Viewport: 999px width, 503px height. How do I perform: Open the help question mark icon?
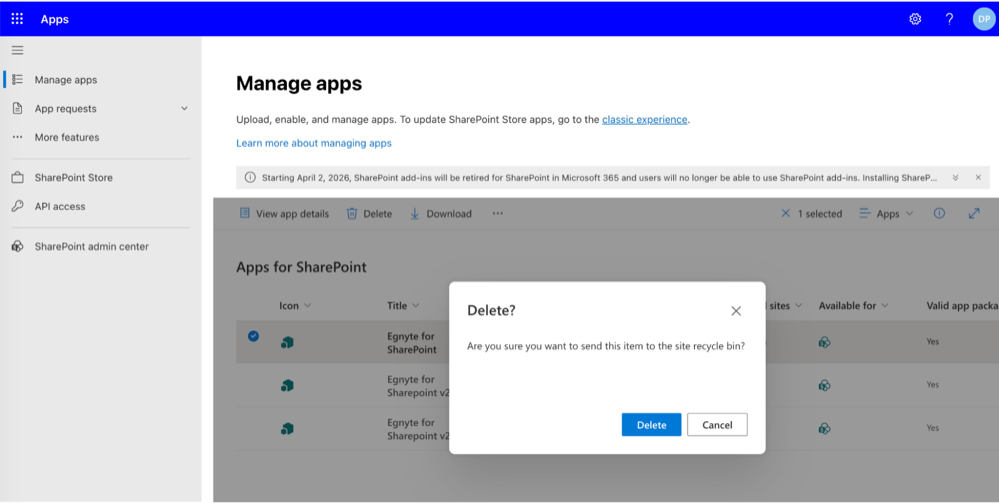[x=949, y=19]
